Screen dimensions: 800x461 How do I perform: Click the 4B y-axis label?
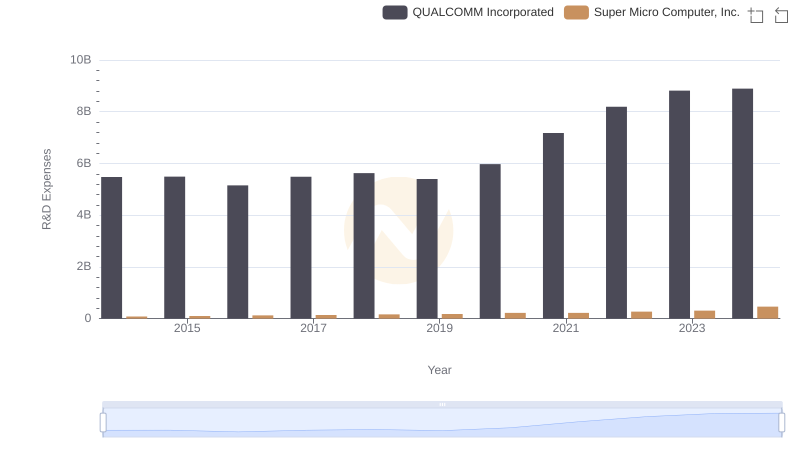point(84,215)
